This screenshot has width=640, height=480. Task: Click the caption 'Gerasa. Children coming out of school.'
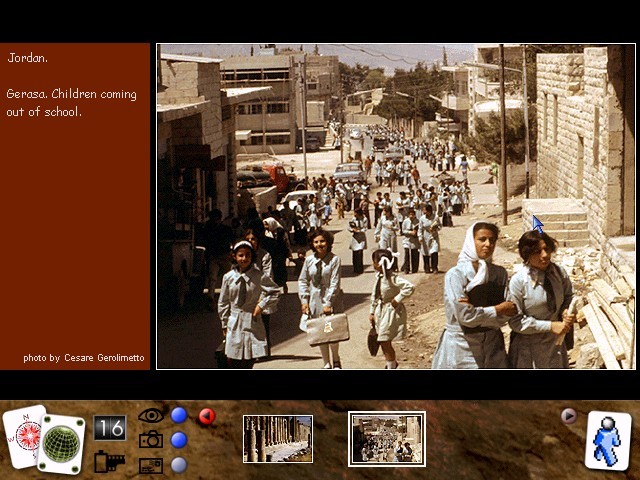click(x=71, y=102)
